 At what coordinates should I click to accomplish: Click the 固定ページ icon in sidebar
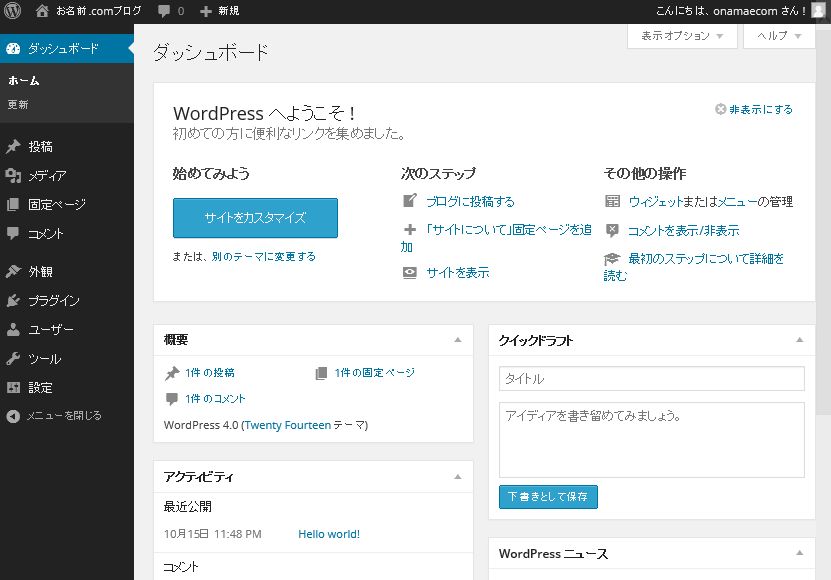[x=13, y=204]
